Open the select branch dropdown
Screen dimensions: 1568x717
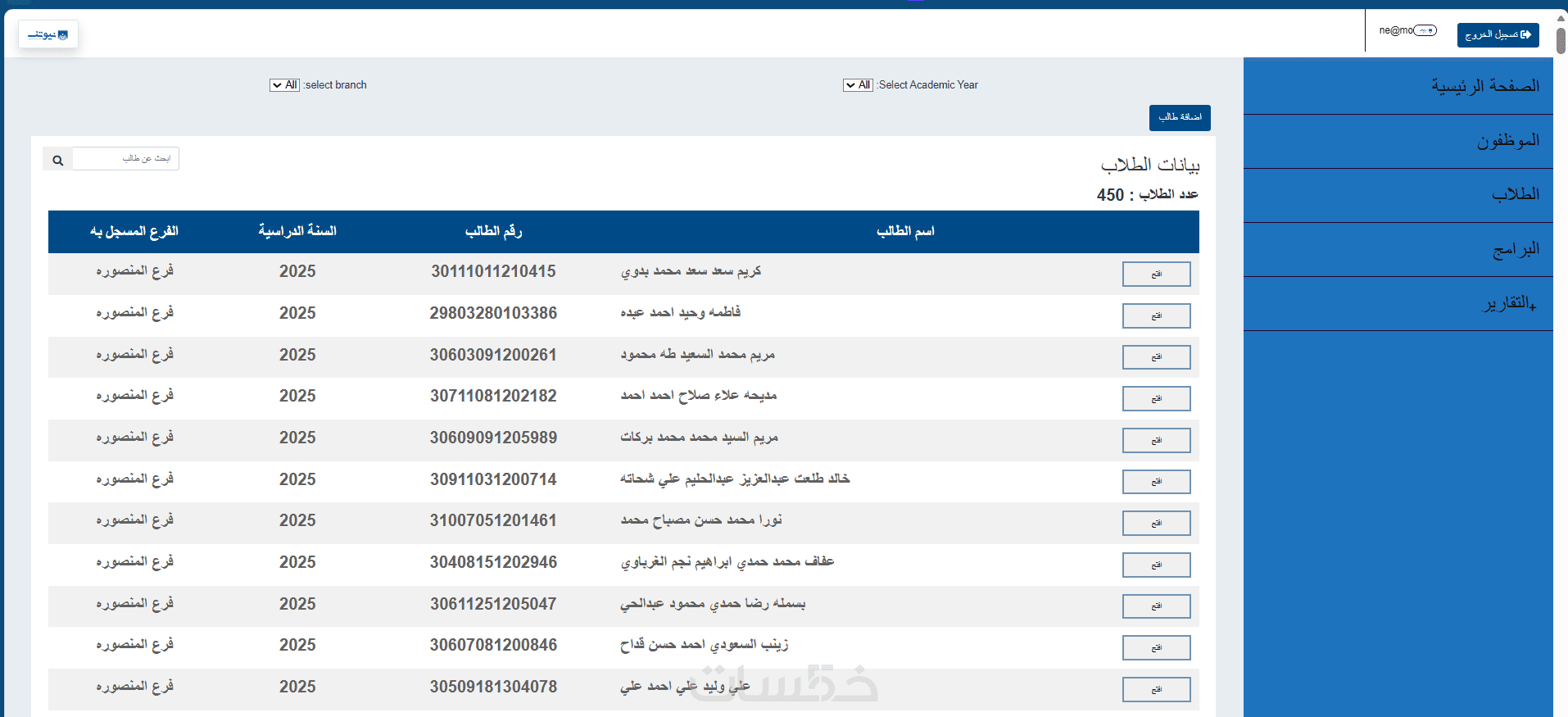point(284,84)
